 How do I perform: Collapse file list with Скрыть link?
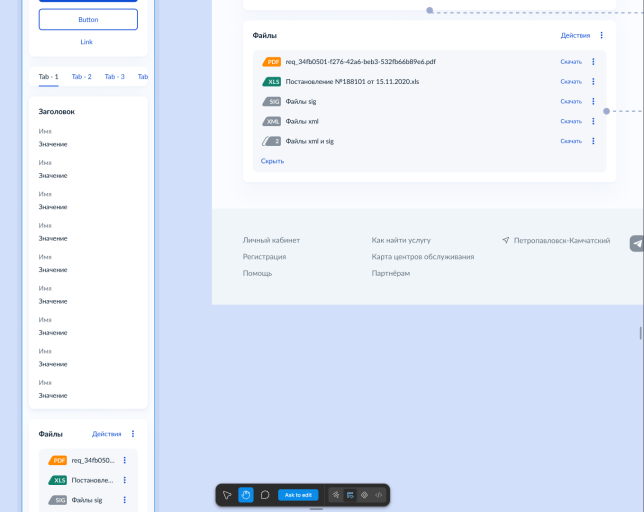point(272,161)
